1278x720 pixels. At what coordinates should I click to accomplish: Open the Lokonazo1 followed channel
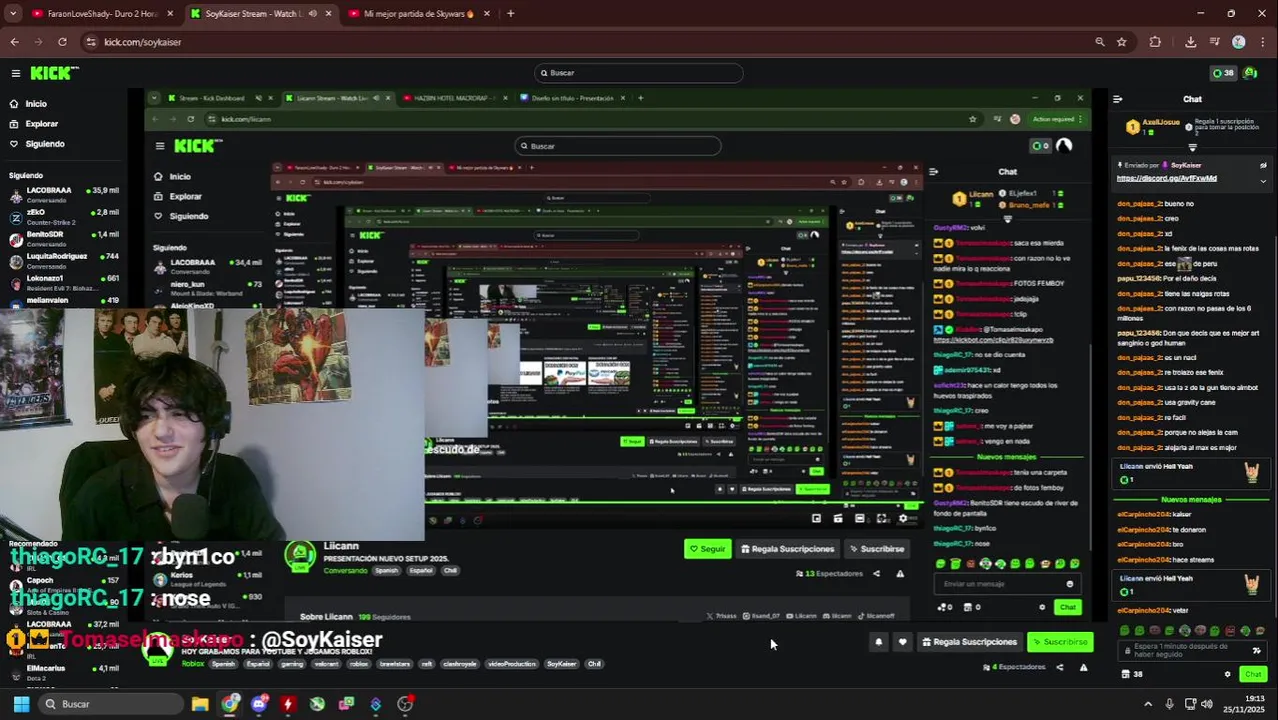click(64, 282)
